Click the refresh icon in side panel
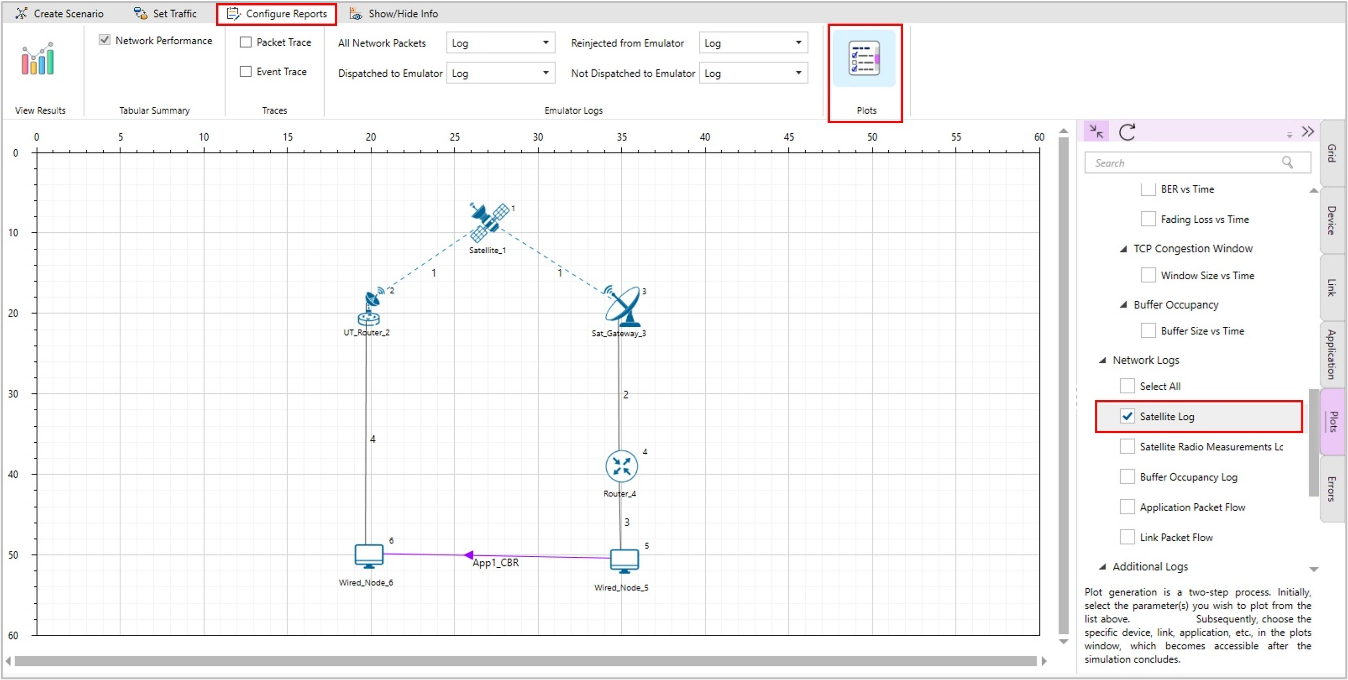 [x=1127, y=132]
